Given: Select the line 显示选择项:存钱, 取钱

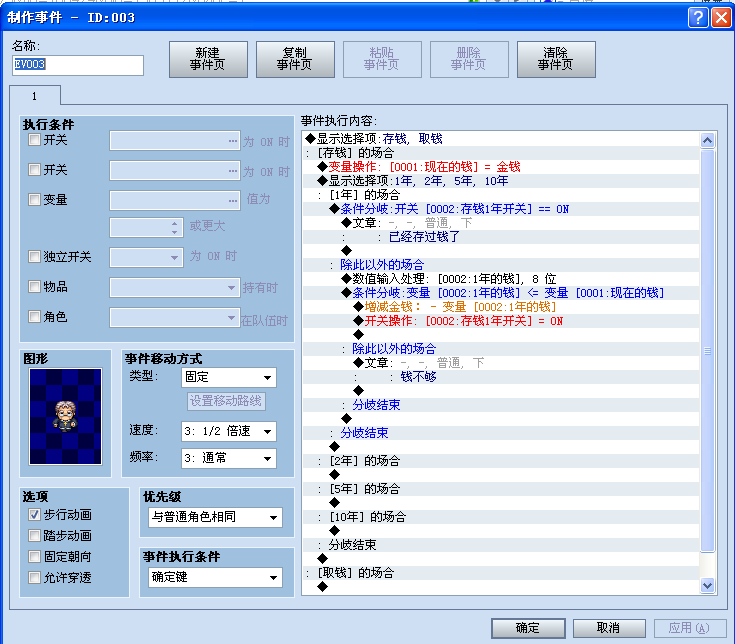Looking at the screenshot, I should point(501,139).
